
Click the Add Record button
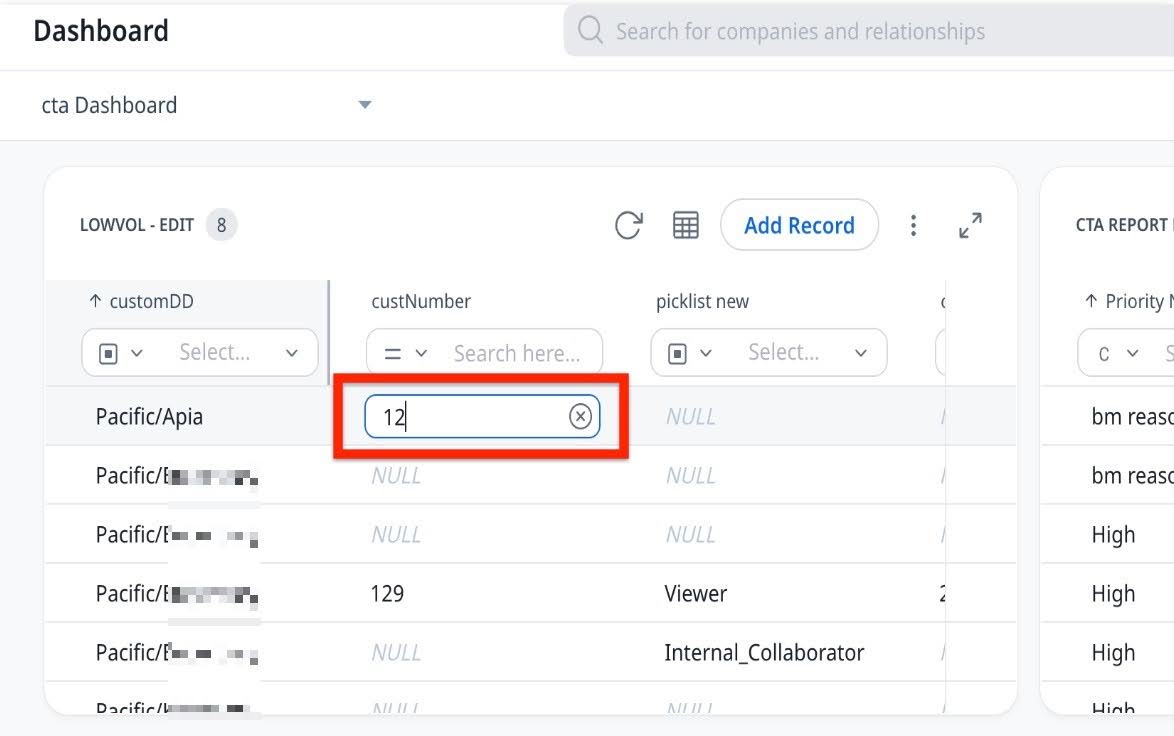(x=798, y=225)
